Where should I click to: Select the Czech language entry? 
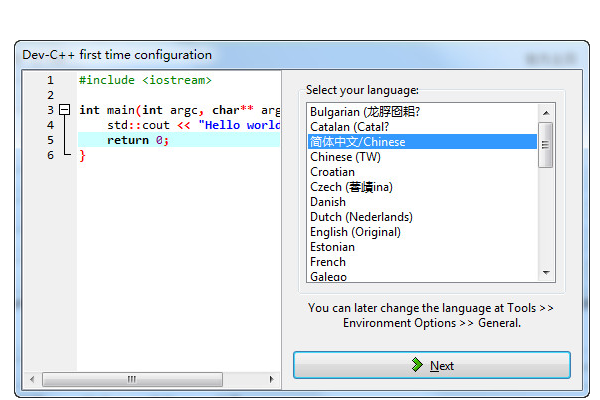coord(351,187)
